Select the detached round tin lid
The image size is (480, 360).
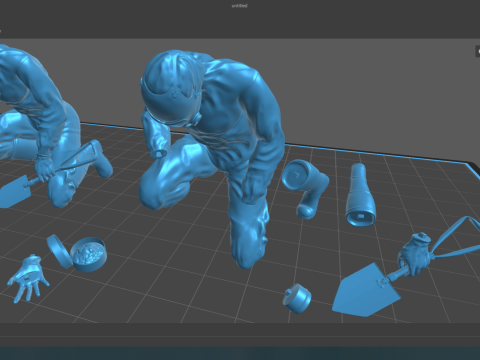tap(59, 251)
